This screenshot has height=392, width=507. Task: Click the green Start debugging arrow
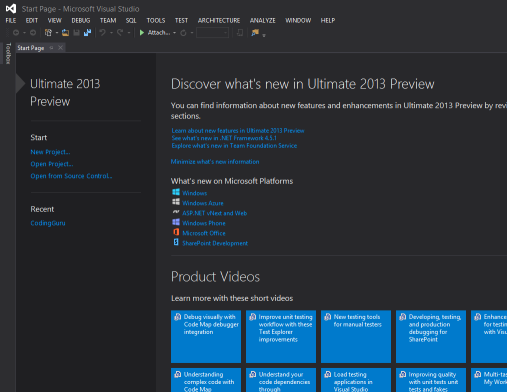click(x=142, y=33)
